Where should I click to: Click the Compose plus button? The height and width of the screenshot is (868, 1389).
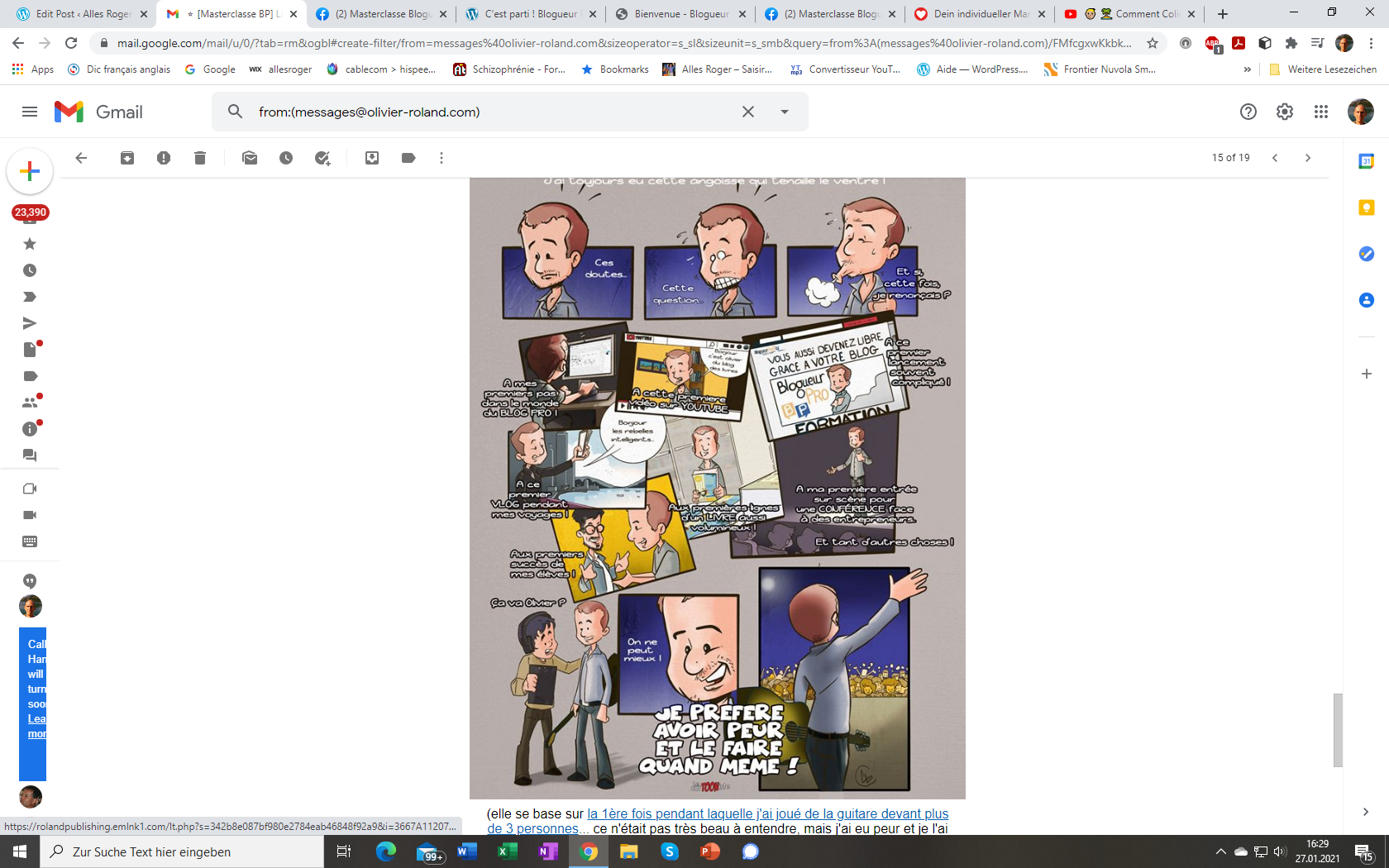[30, 171]
